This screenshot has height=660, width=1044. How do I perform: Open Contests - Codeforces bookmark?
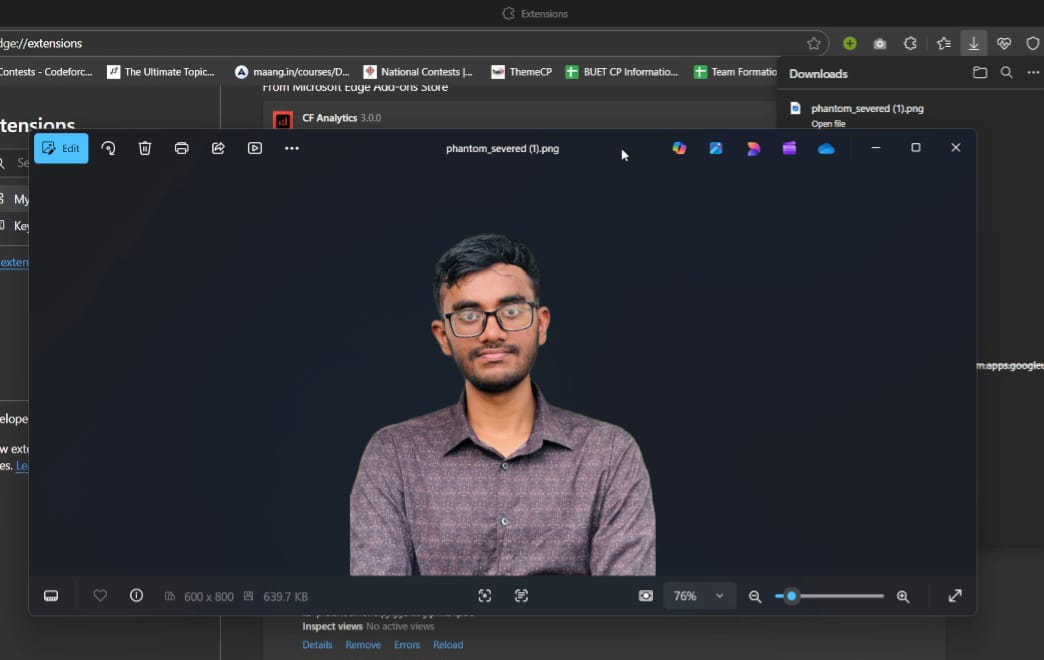click(x=47, y=72)
